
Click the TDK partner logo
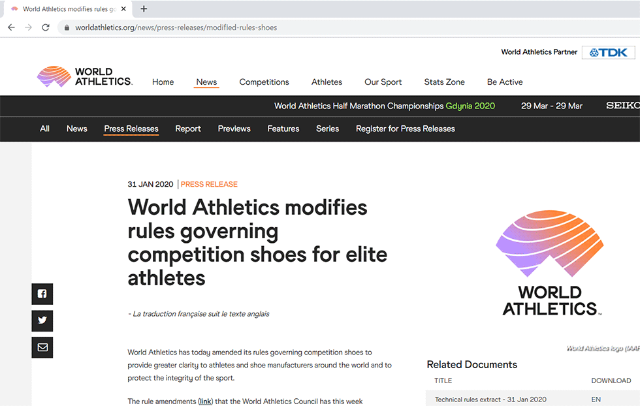pos(610,52)
